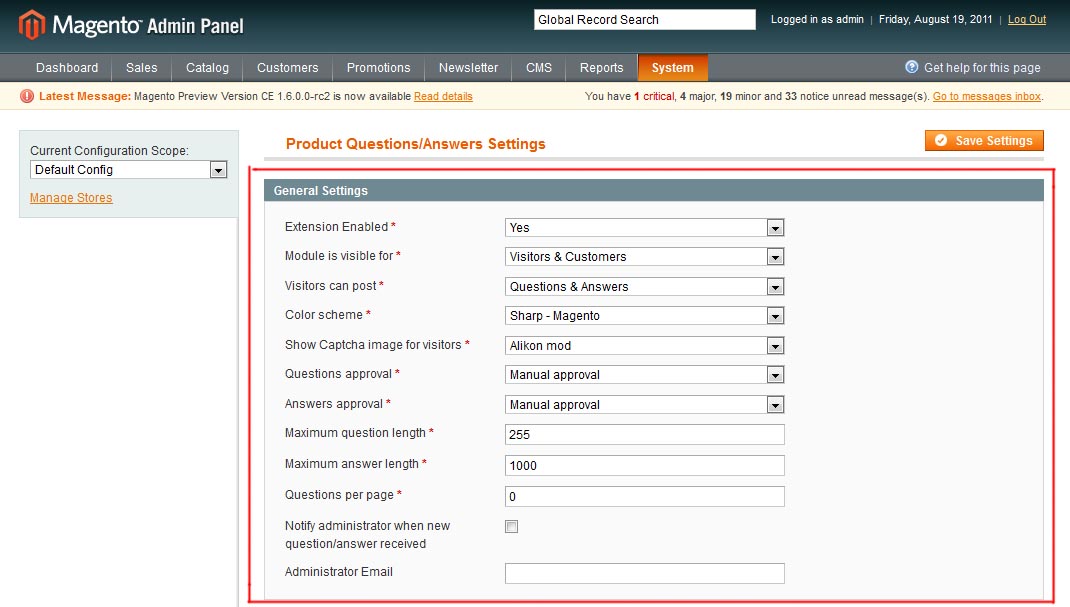Expand the Visitors can post dropdown

point(644,287)
